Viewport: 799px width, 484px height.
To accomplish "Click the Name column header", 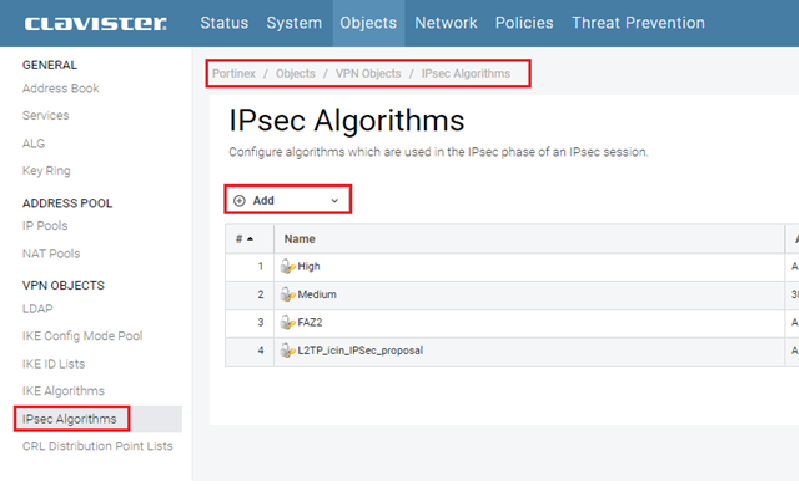I will click(301, 240).
